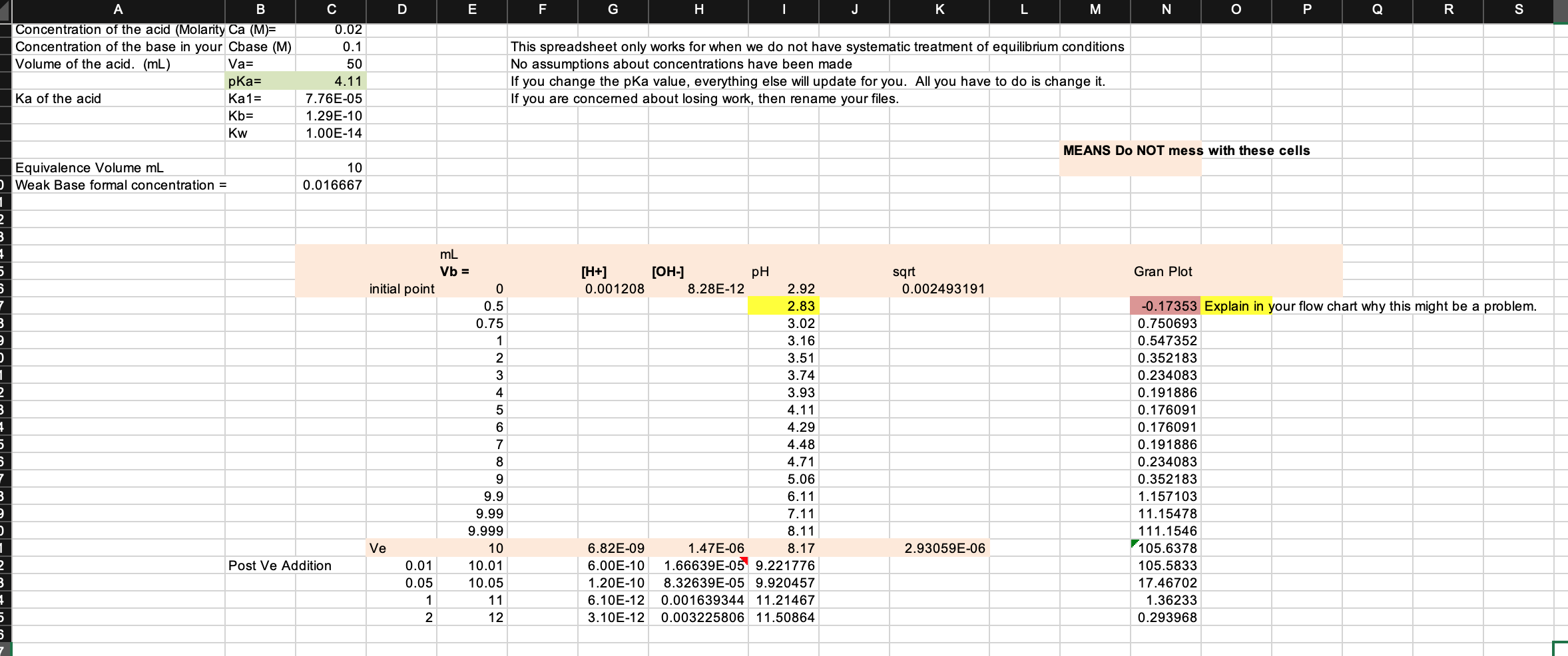The width and height of the screenshot is (1568, 656).
Task: Click the initial [H+] value 0.001208
Action: 613,289
